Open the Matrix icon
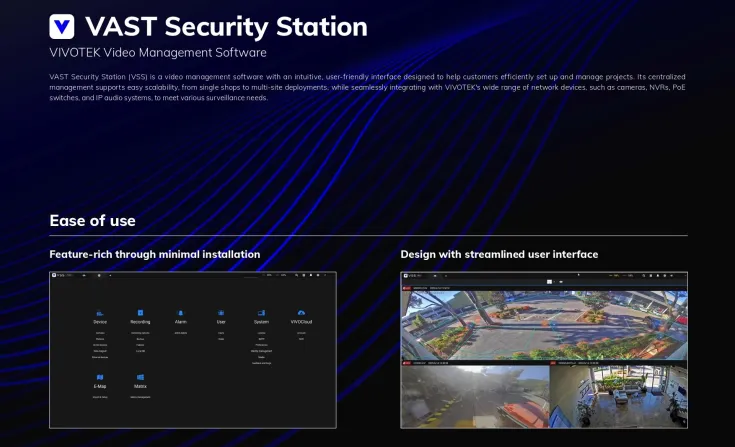Screen dimensions: 735x447 point(140,377)
